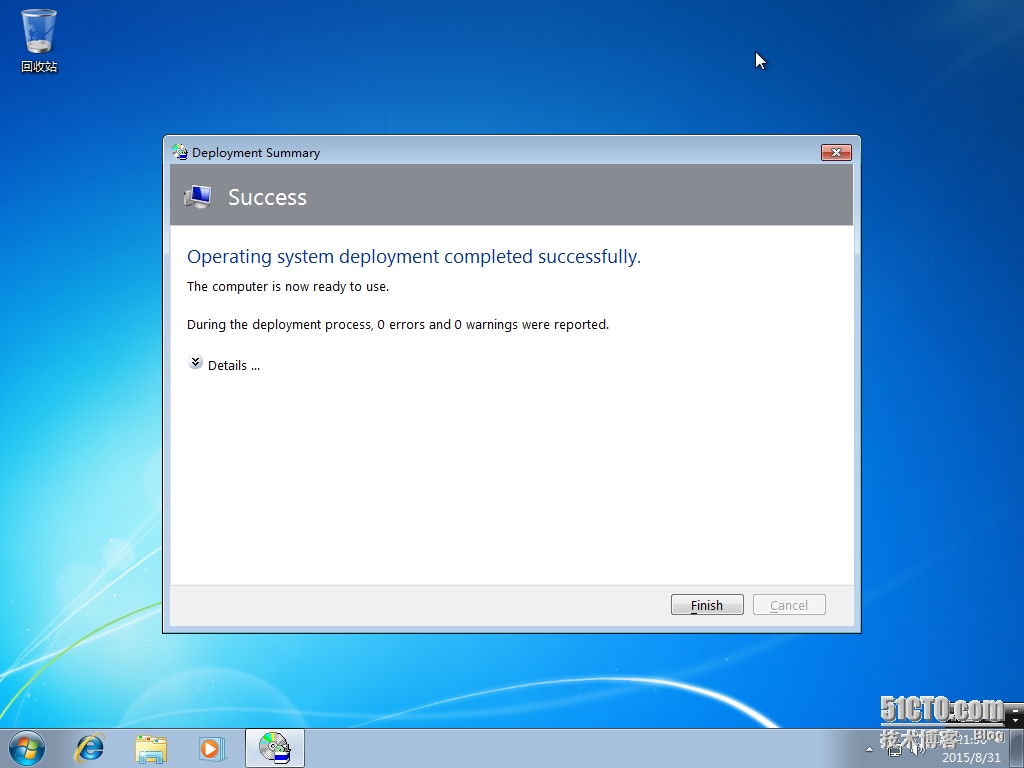Image resolution: width=1024 pixels, height=768 pixels.
Task: Click the 'Operating system deployment completed successfully' heading
Action: (414, 257)
